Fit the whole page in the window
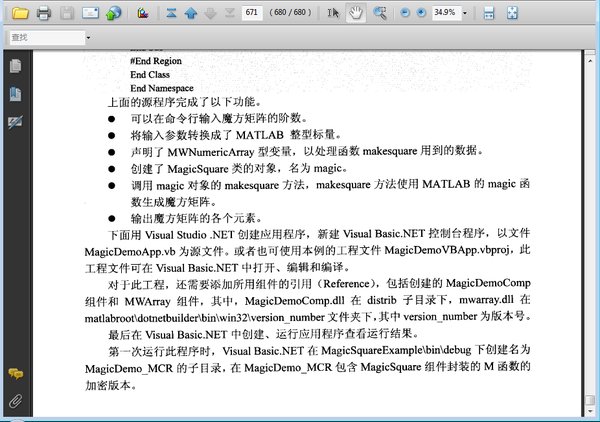The width and height of the screenshot is (600, 422). coord(512,13)
